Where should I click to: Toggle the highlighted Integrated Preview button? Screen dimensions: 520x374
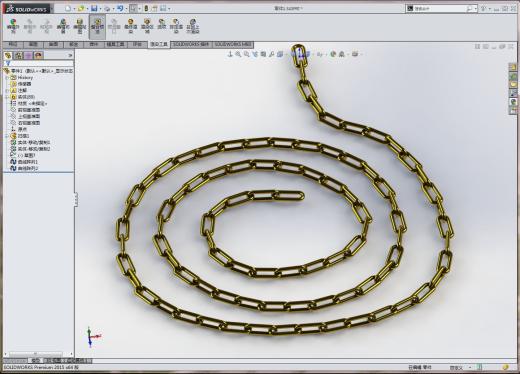click(x=97, y=26)
